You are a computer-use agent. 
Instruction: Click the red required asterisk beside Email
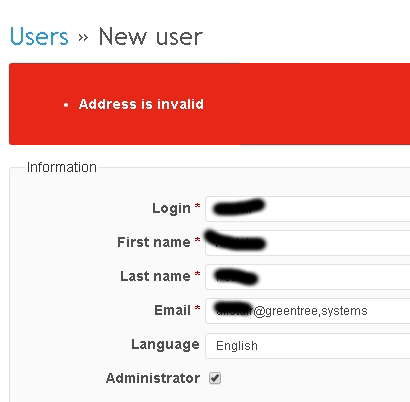click(197, 308)
